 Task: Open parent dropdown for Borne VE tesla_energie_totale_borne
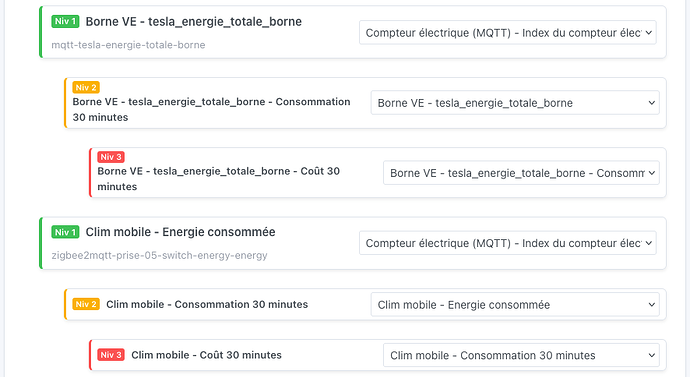coord(508,33)
